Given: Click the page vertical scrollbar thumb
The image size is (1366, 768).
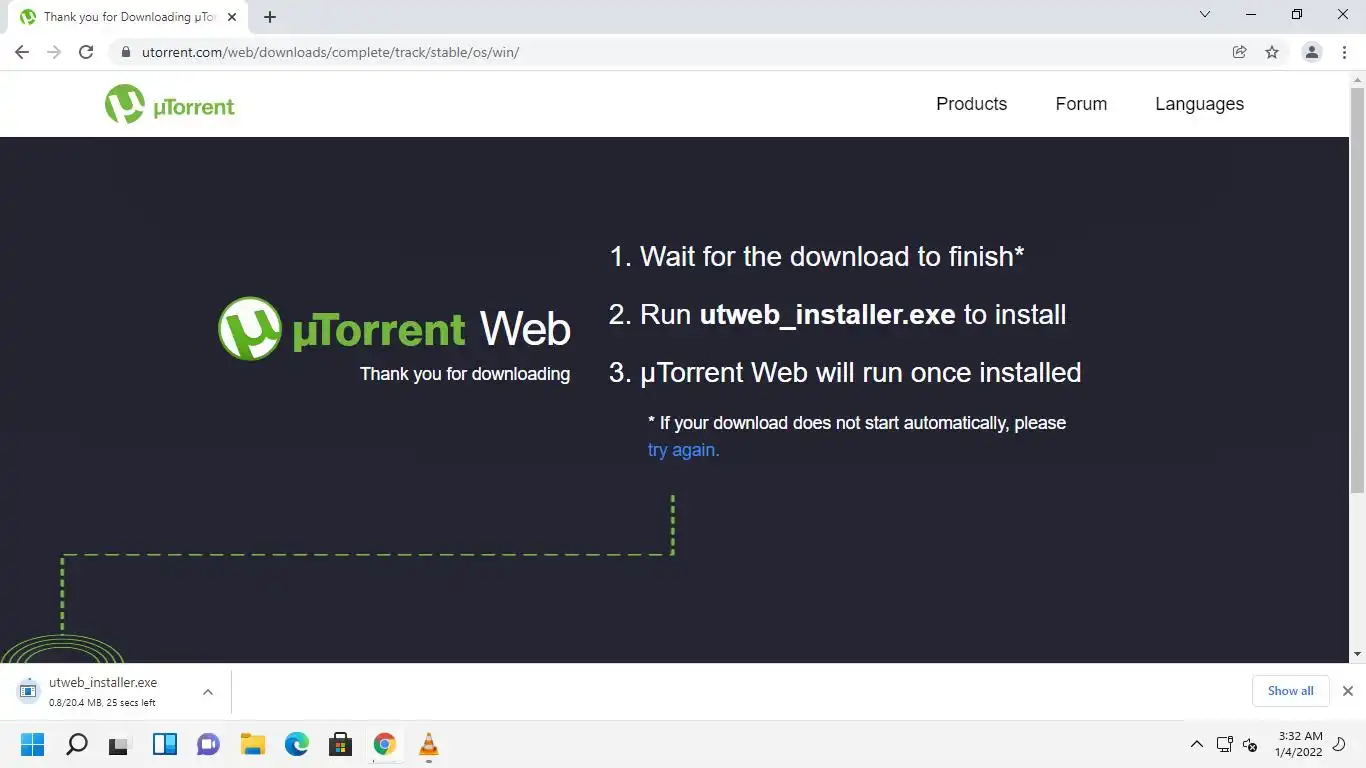Looking at the screenshot, I should pyautogui.click(x=1357, y=292).
